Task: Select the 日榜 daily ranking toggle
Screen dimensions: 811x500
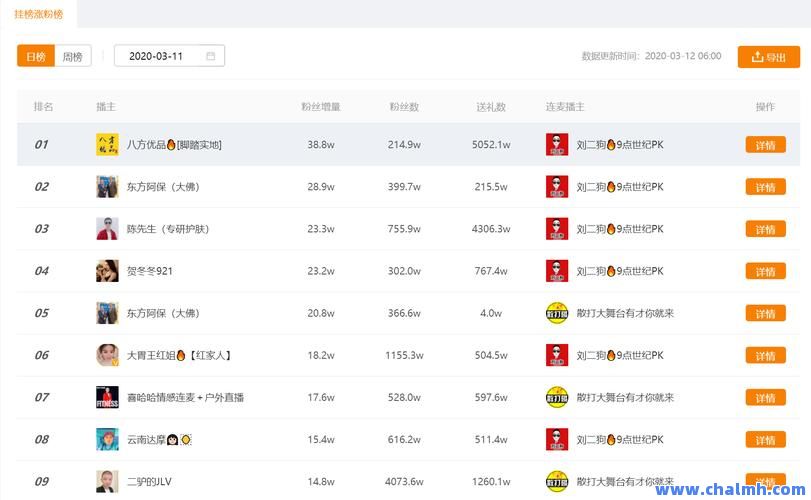Action: click(x=35, y=56)
